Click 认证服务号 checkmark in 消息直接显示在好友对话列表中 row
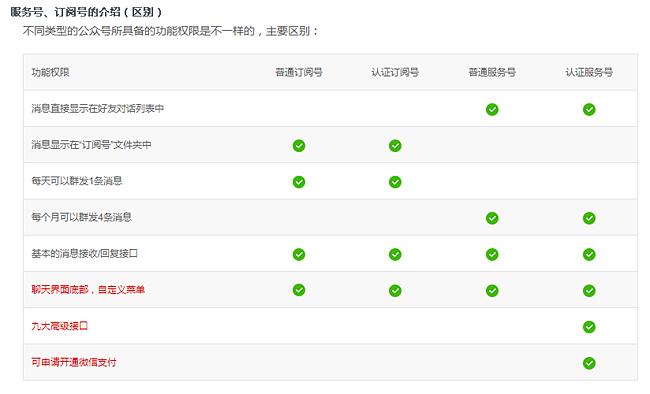This screenshot has height=394, width=650. (x=589, y=109)
